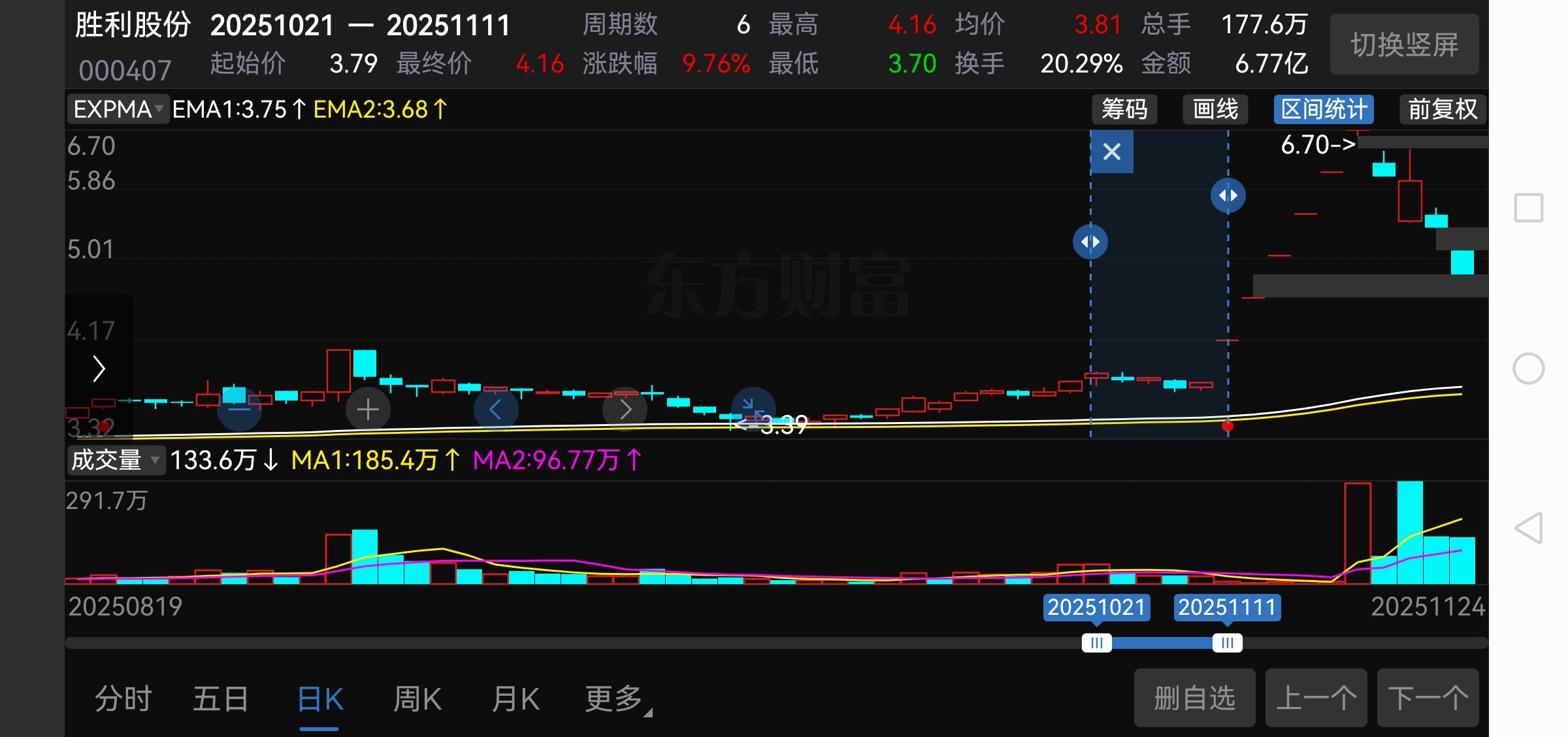The height and width of the screenshot is (737, 1568).
Task: Close the interval statistics selection overlay
Action: click(1111, 152)
